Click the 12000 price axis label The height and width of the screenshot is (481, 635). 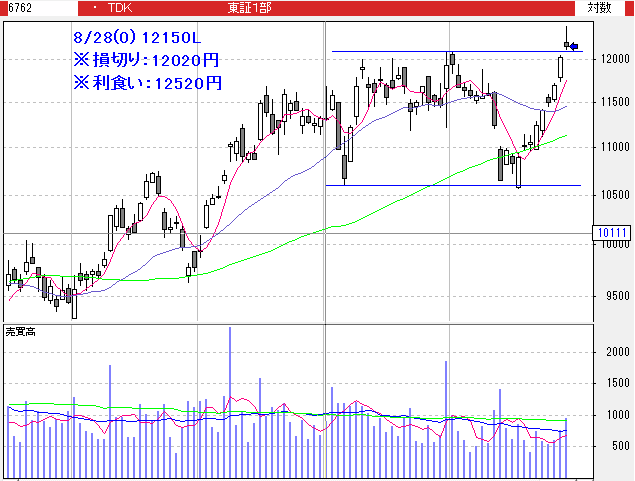click(x=614, y=60)
